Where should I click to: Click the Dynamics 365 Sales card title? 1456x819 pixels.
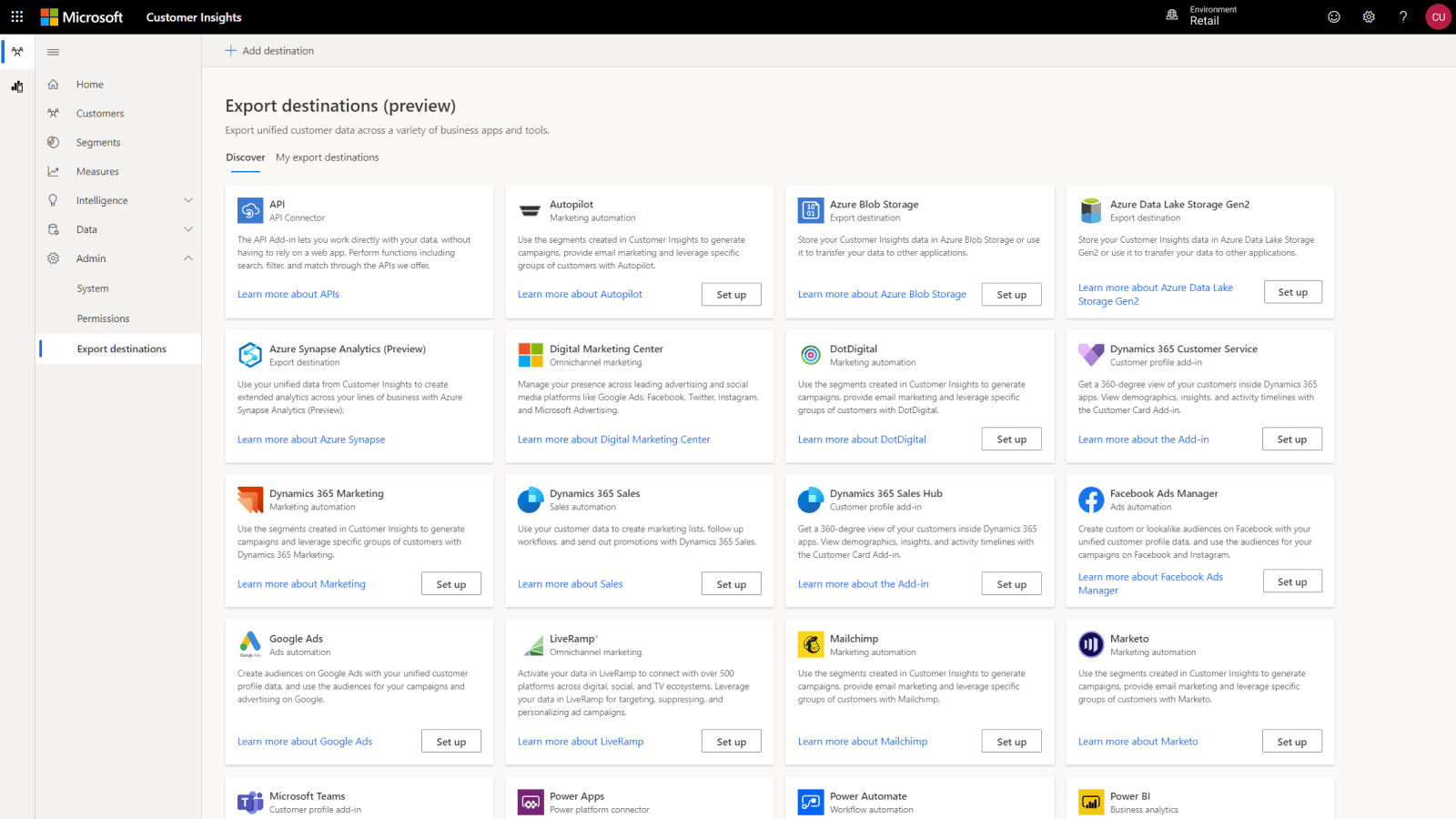coord(595,493)
